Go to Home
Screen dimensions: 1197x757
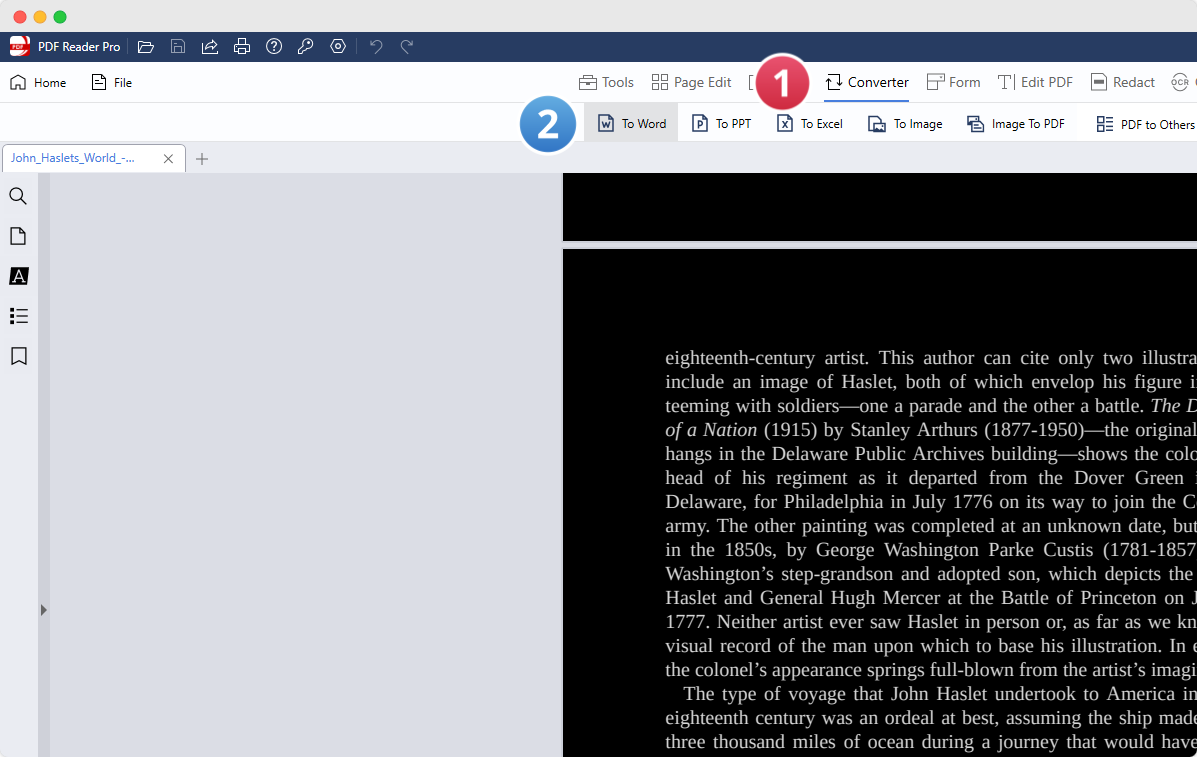point(38,82)
